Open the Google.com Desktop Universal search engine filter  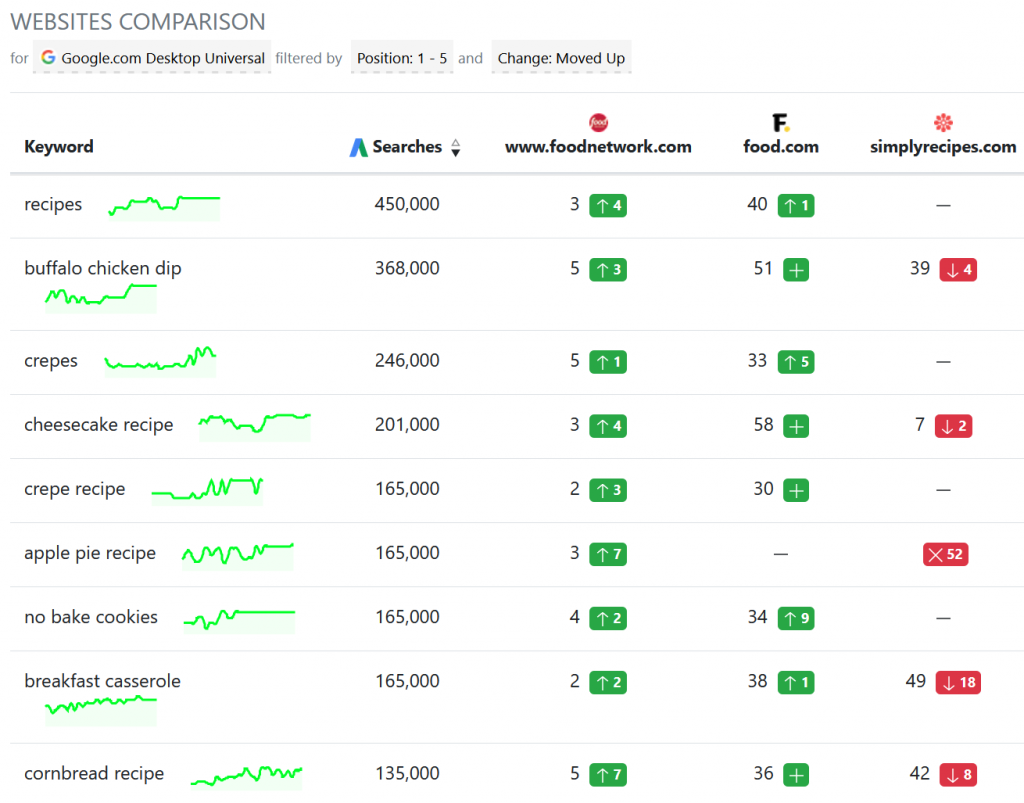tap(152, 58)
